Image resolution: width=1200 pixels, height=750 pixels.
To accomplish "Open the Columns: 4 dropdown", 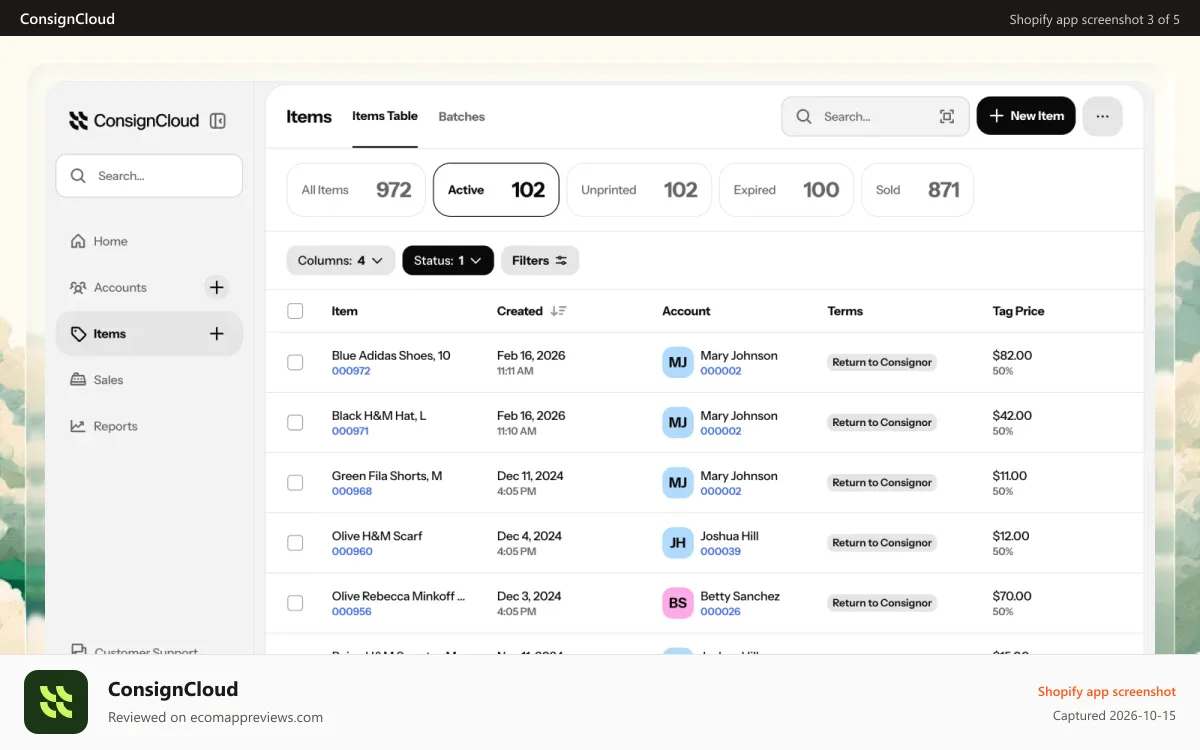I will tap(340, 260).
